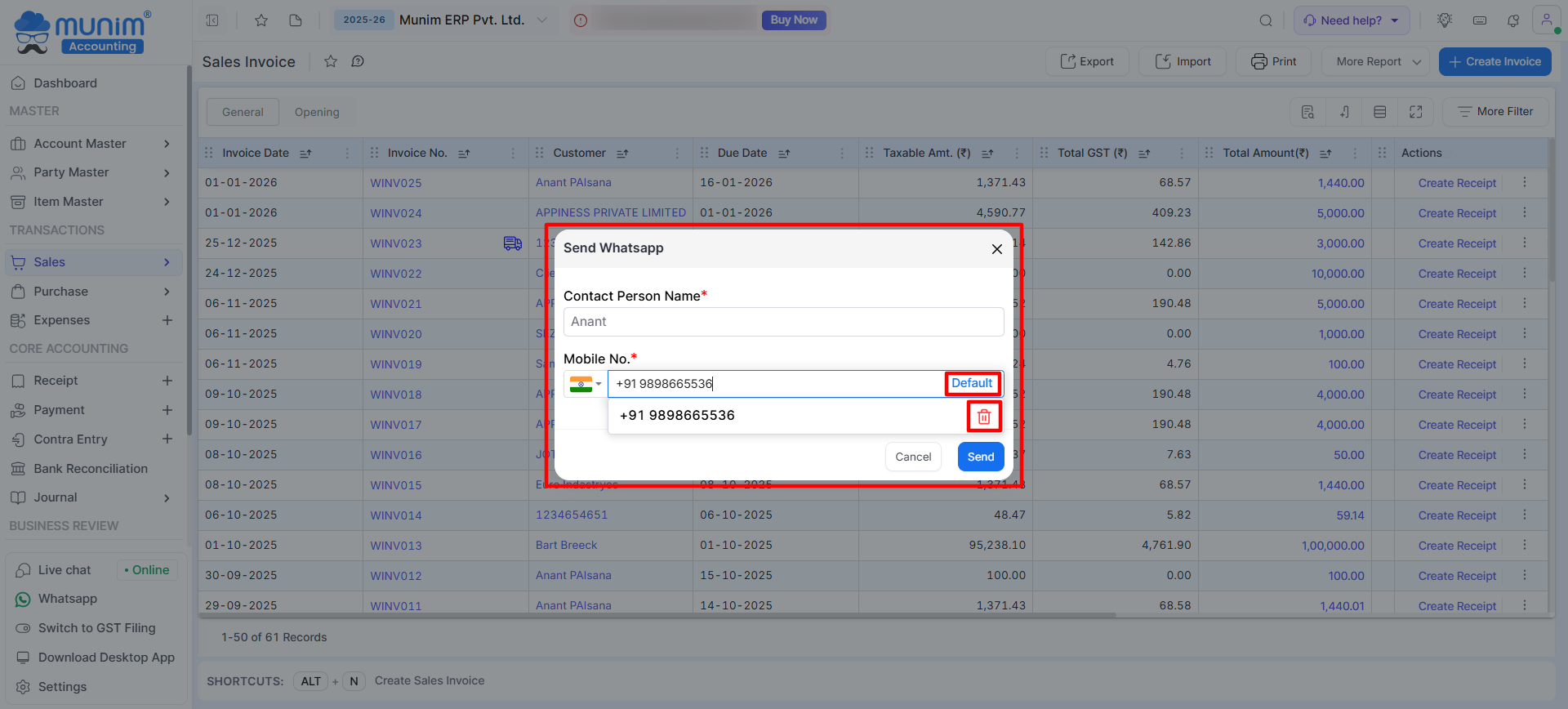Toggle the sidebar collapse icon
Screen dimensions: 1568x709
[212, 20]
